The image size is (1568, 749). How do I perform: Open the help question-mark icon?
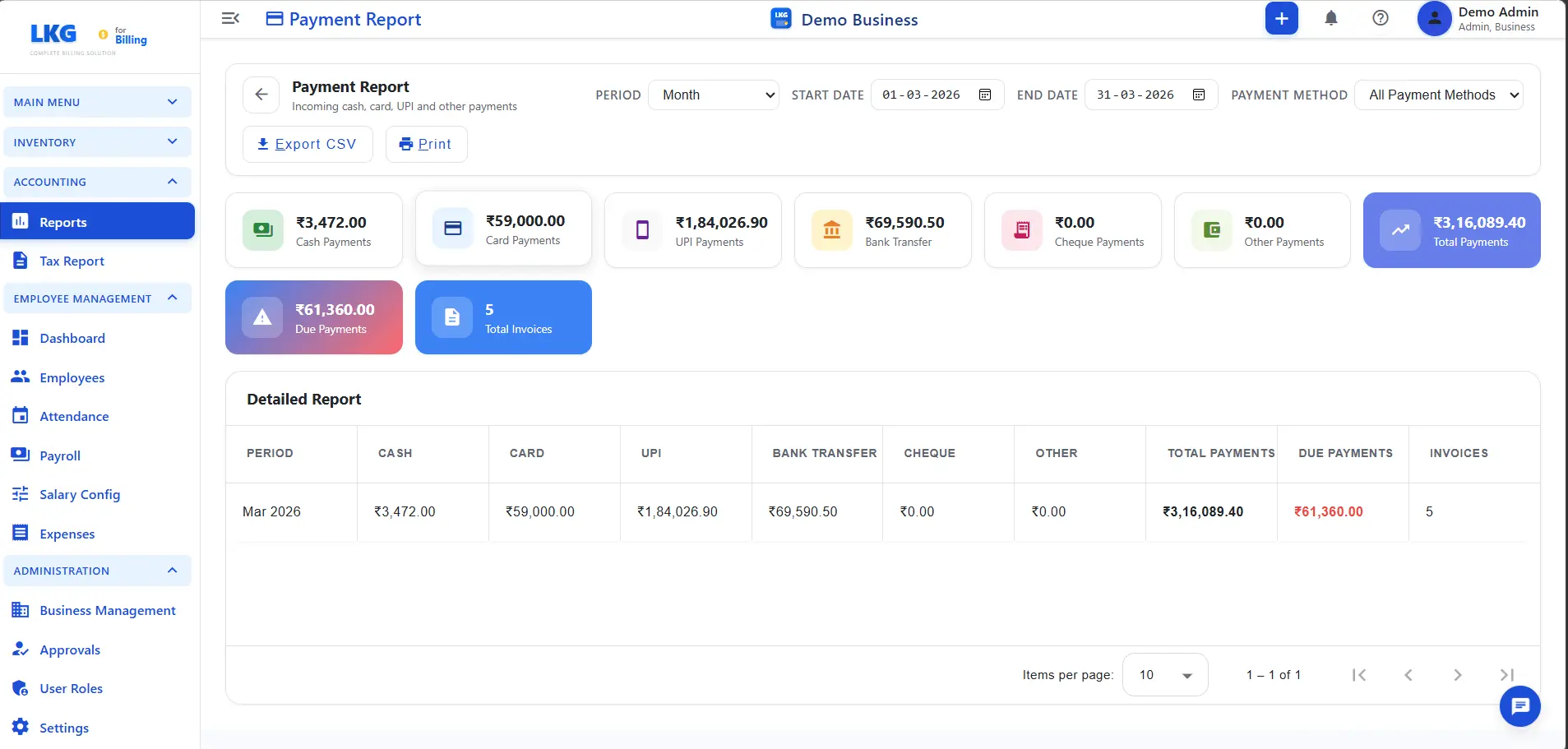point(1381,18)
